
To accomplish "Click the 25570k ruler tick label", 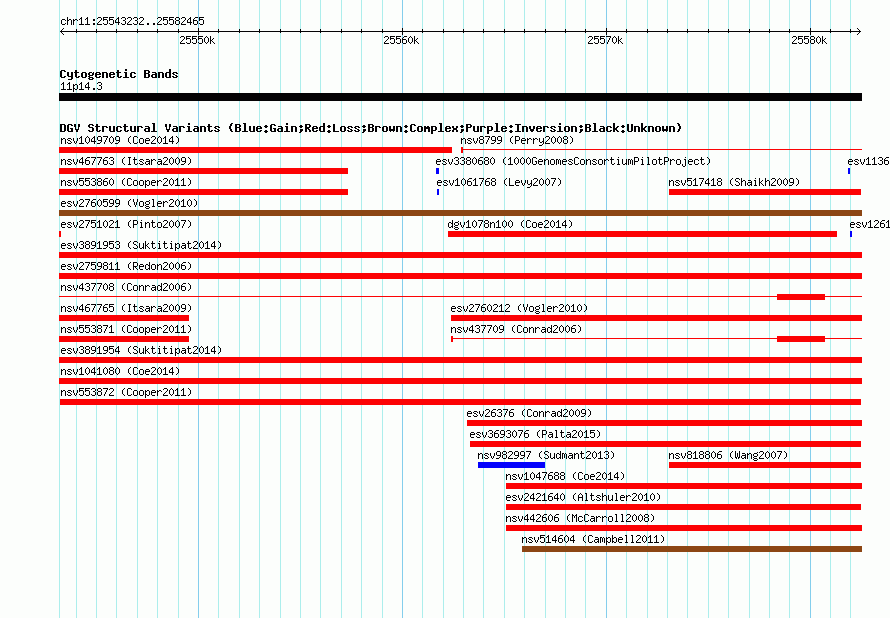I will click(605, 40).
